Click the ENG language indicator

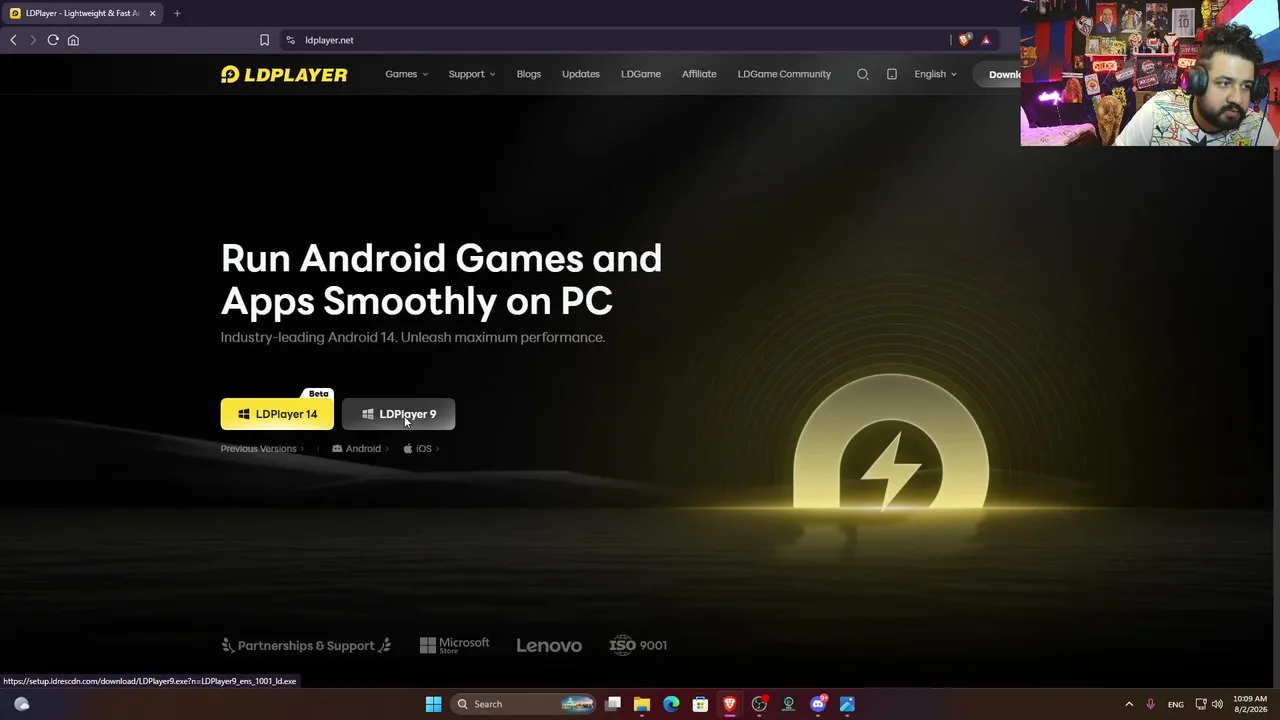[1176, 704]
